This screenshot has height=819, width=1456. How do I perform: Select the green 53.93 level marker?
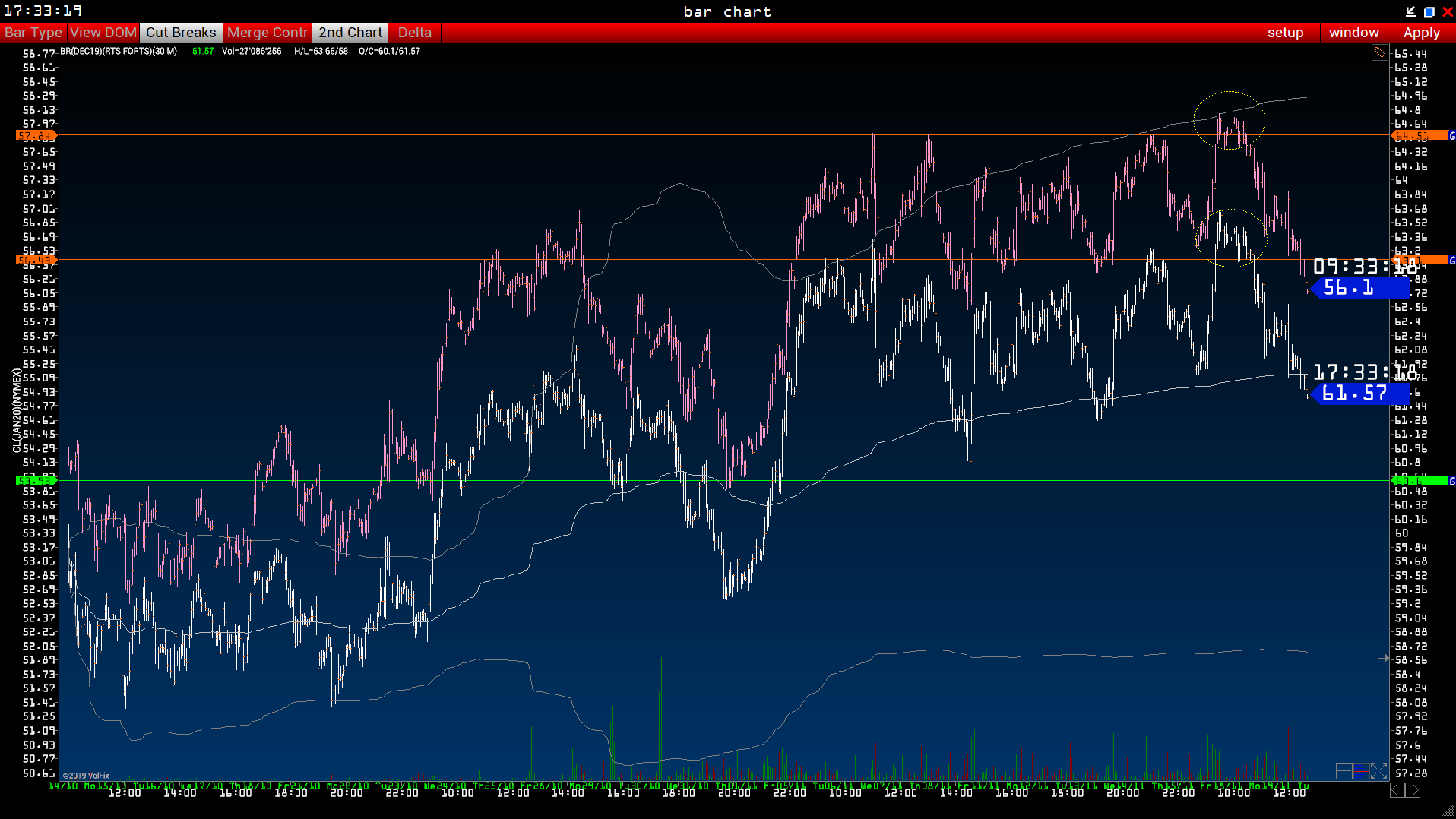pyautogui.click(x=36, y=480)
